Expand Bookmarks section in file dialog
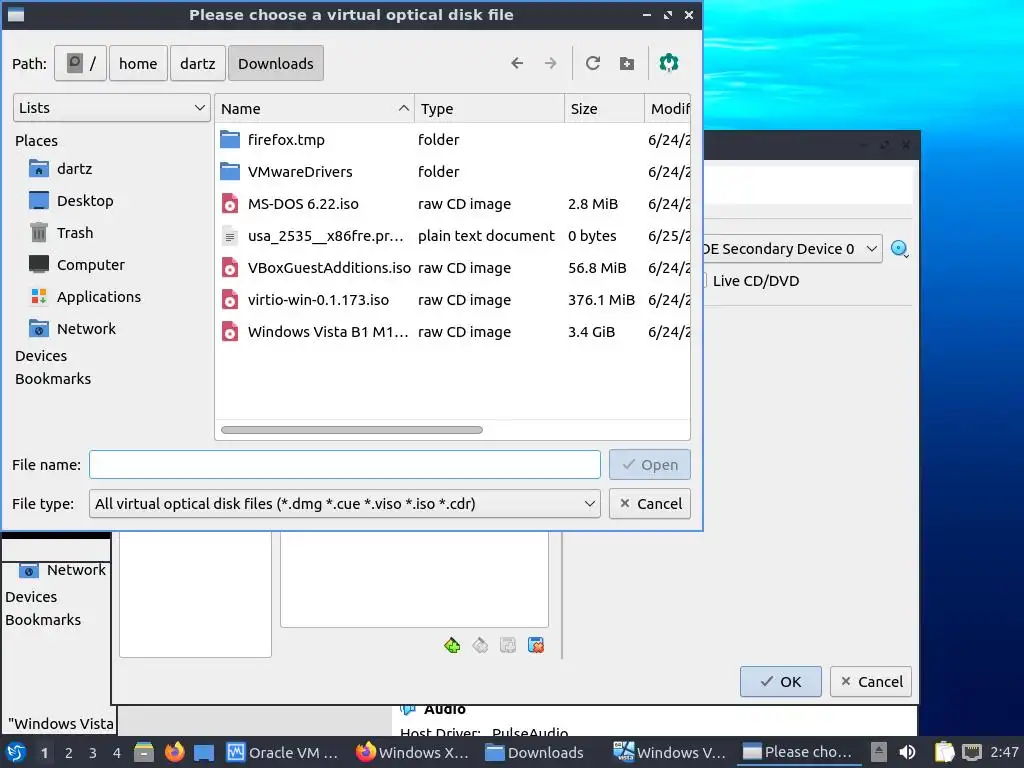 (53, 379)
